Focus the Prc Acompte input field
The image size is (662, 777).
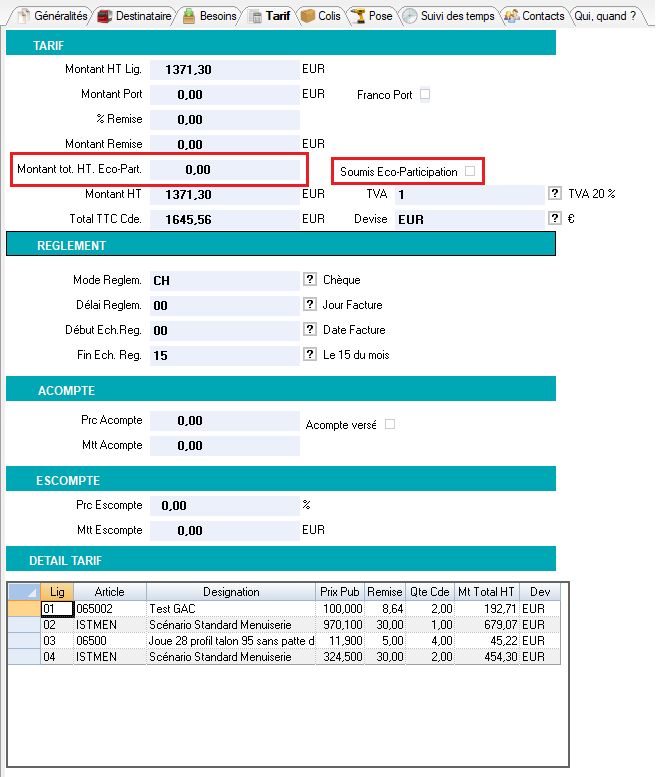(x=225, y=421)
